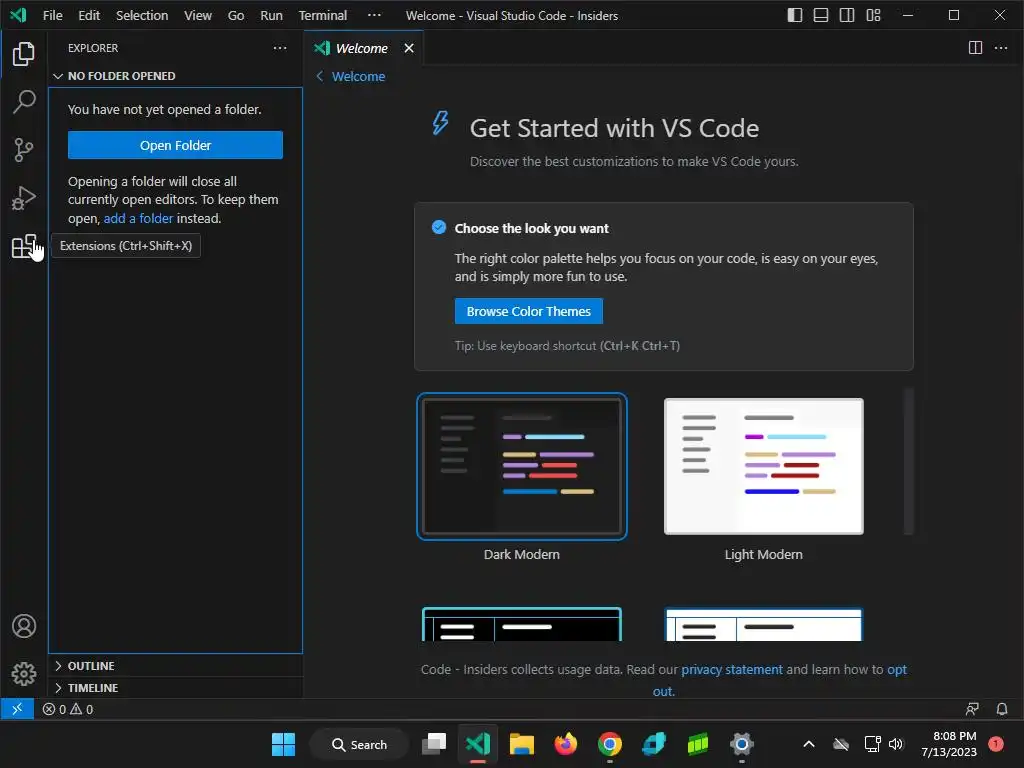
Task: Open Explorer views and more actions ellipsis
Action: pyautogui.click(x=280, y=48)
